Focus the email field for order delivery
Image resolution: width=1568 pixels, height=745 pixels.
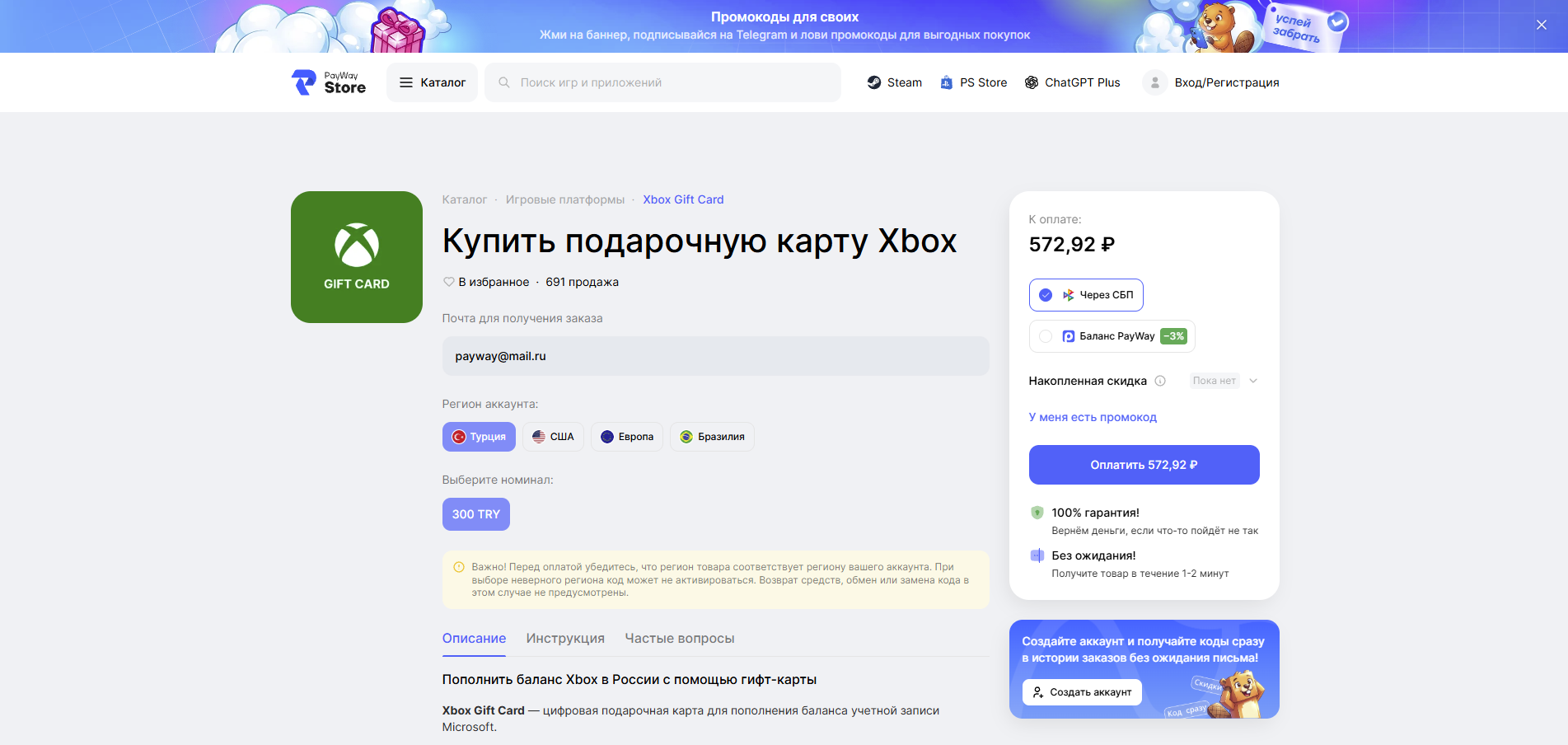(715, 356)
